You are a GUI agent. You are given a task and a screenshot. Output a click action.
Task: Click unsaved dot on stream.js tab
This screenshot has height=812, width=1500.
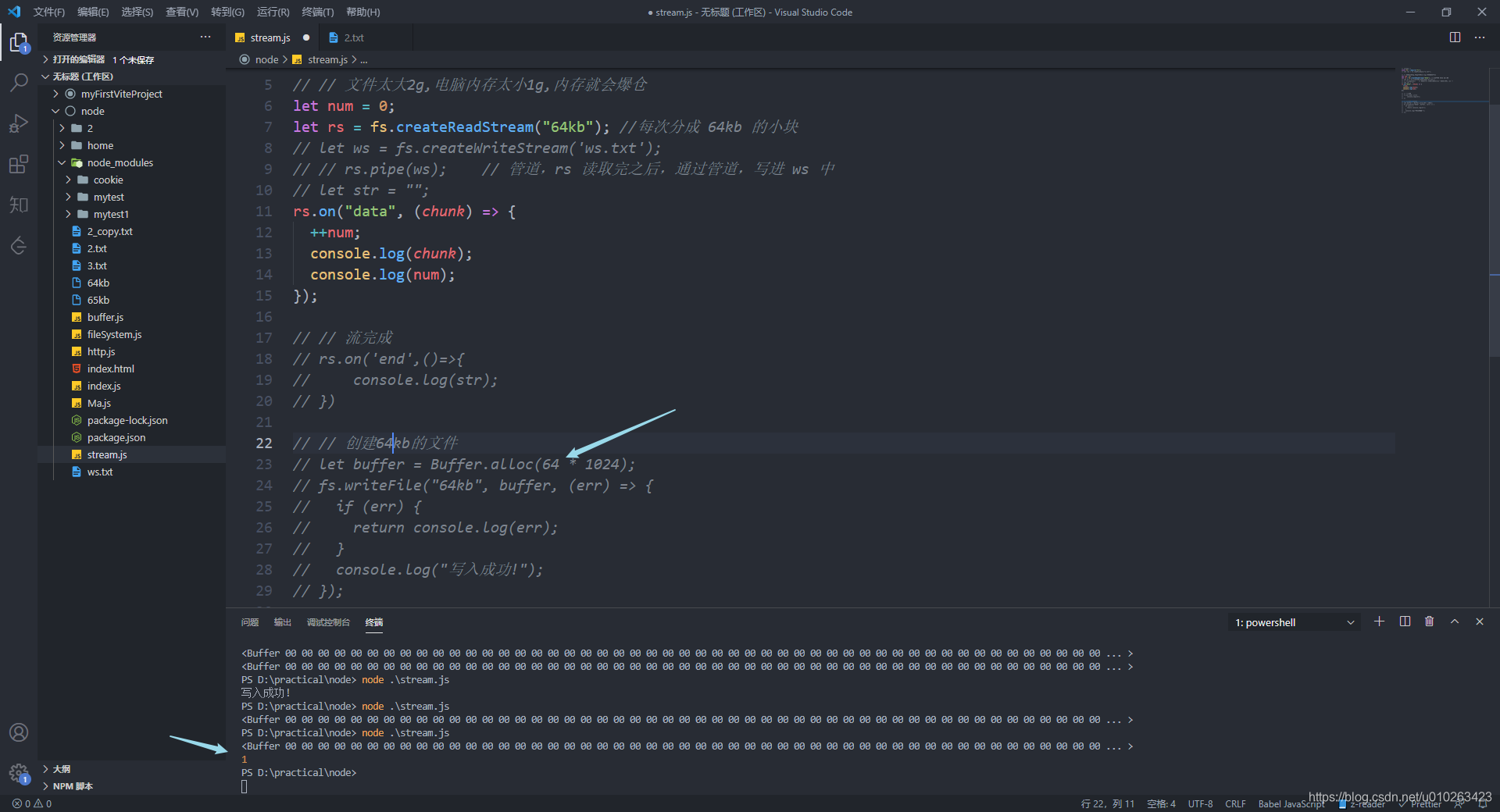pos(306,37)
